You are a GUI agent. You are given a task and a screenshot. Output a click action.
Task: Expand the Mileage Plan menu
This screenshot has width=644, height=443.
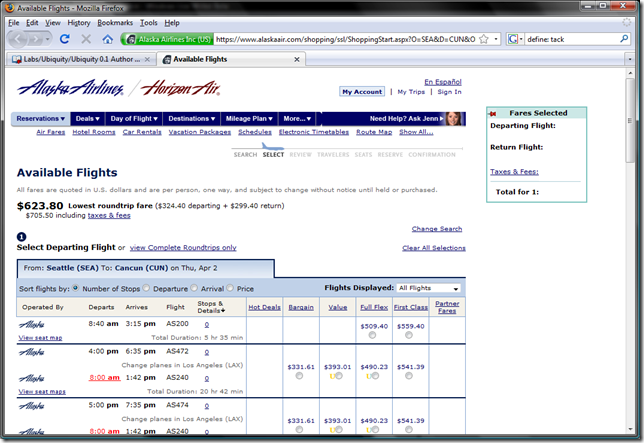(x=249, y=119)
